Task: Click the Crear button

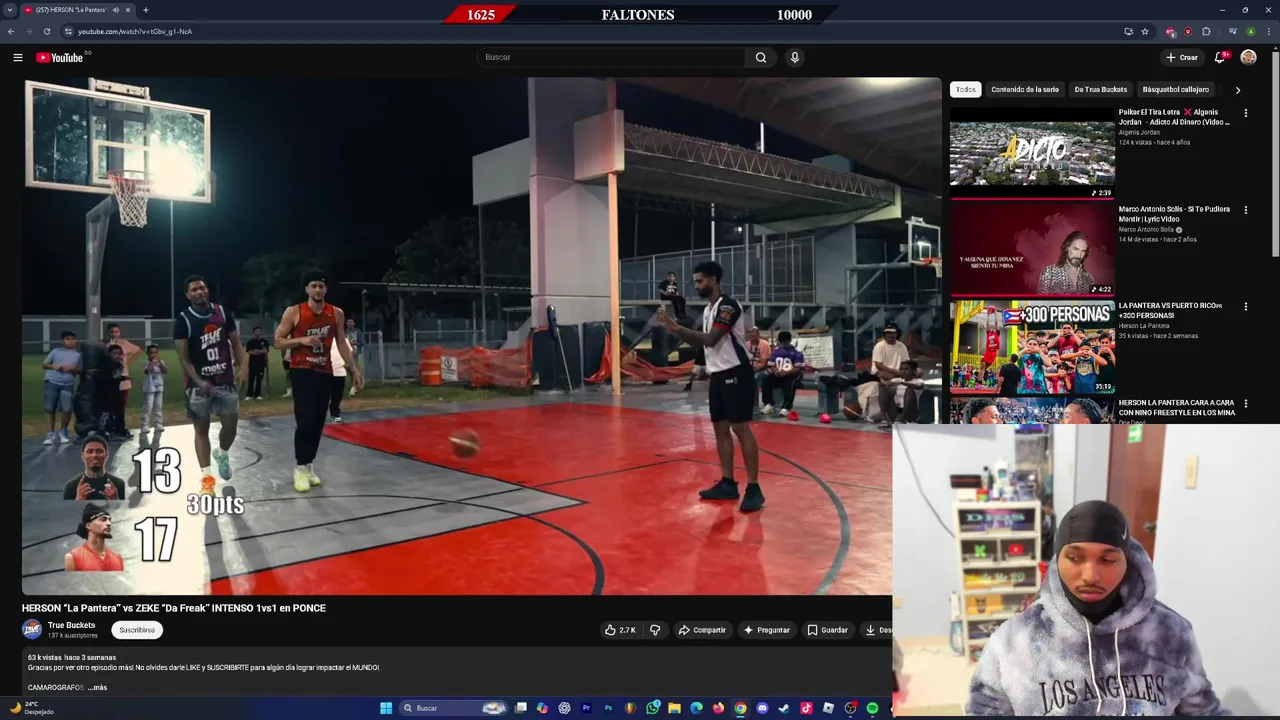Action: [x=1182, y=57]
